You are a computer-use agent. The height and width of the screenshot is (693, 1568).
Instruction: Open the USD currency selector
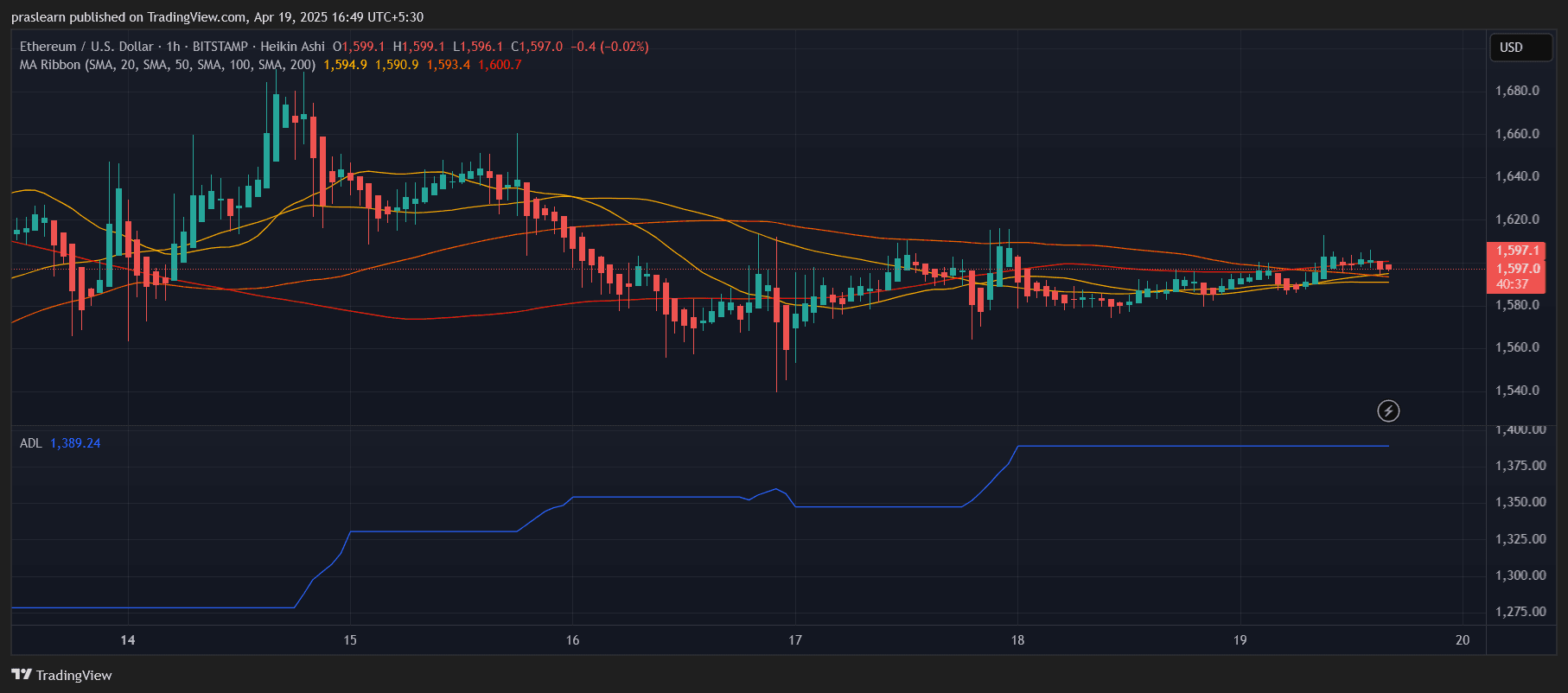1520,48
